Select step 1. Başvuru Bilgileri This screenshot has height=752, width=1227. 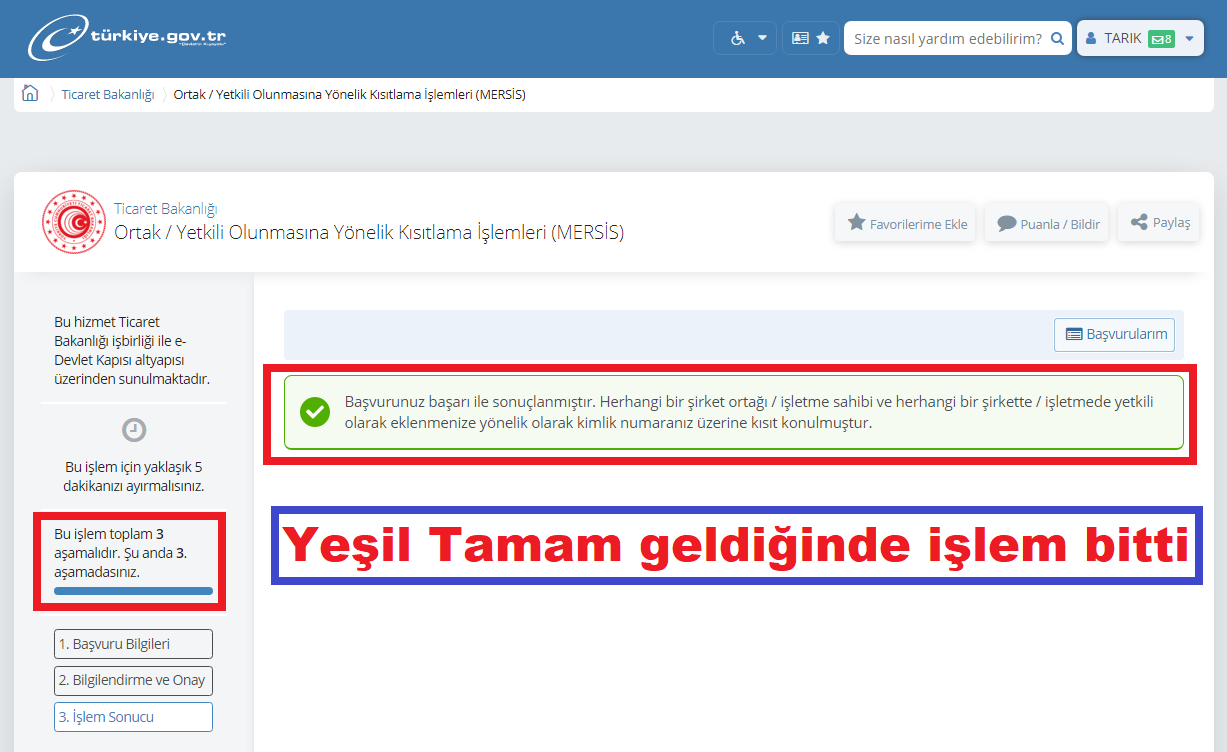pyautogui.click(x=133, y=644)
